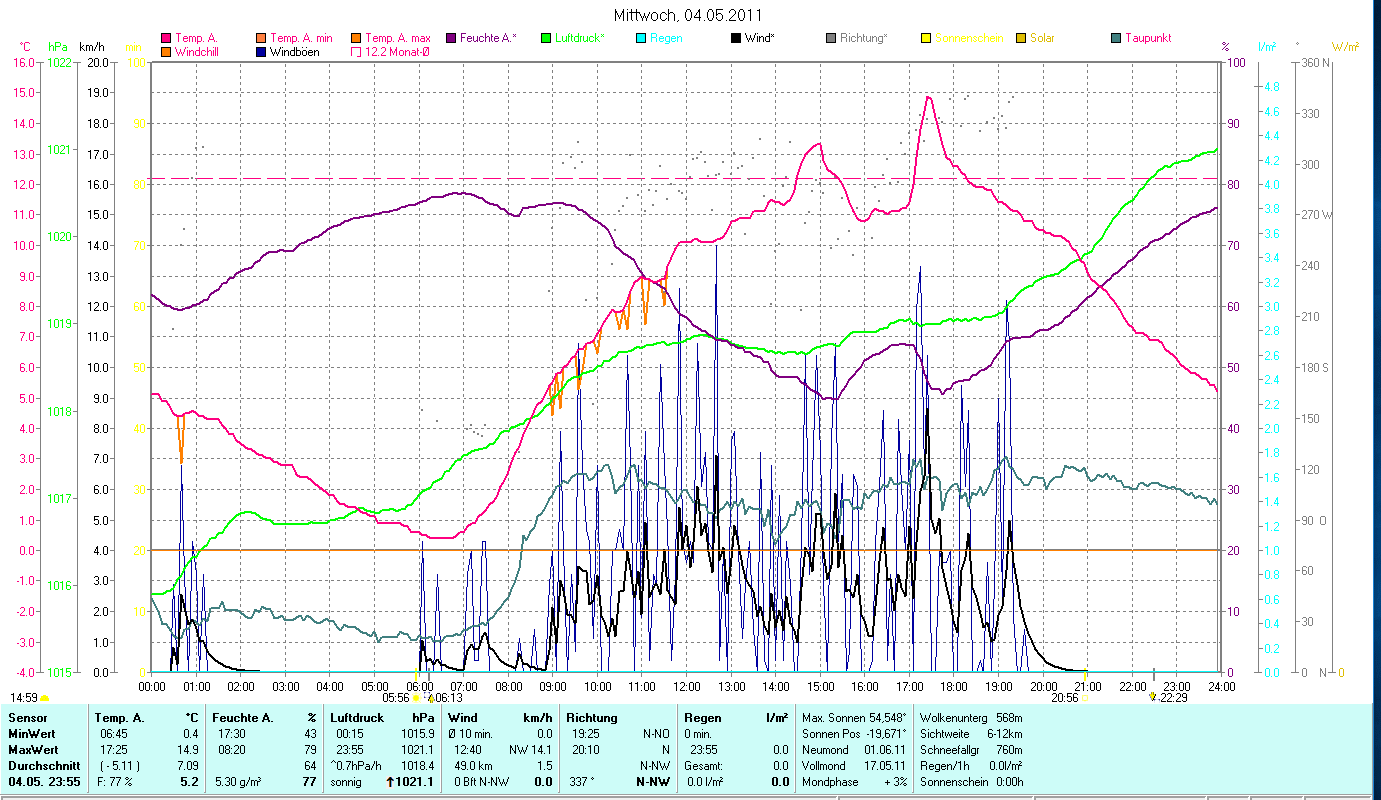Viewport: 1381px width, 800px height.
Task: Toggle the Wind black legend square
Action: 736,38
